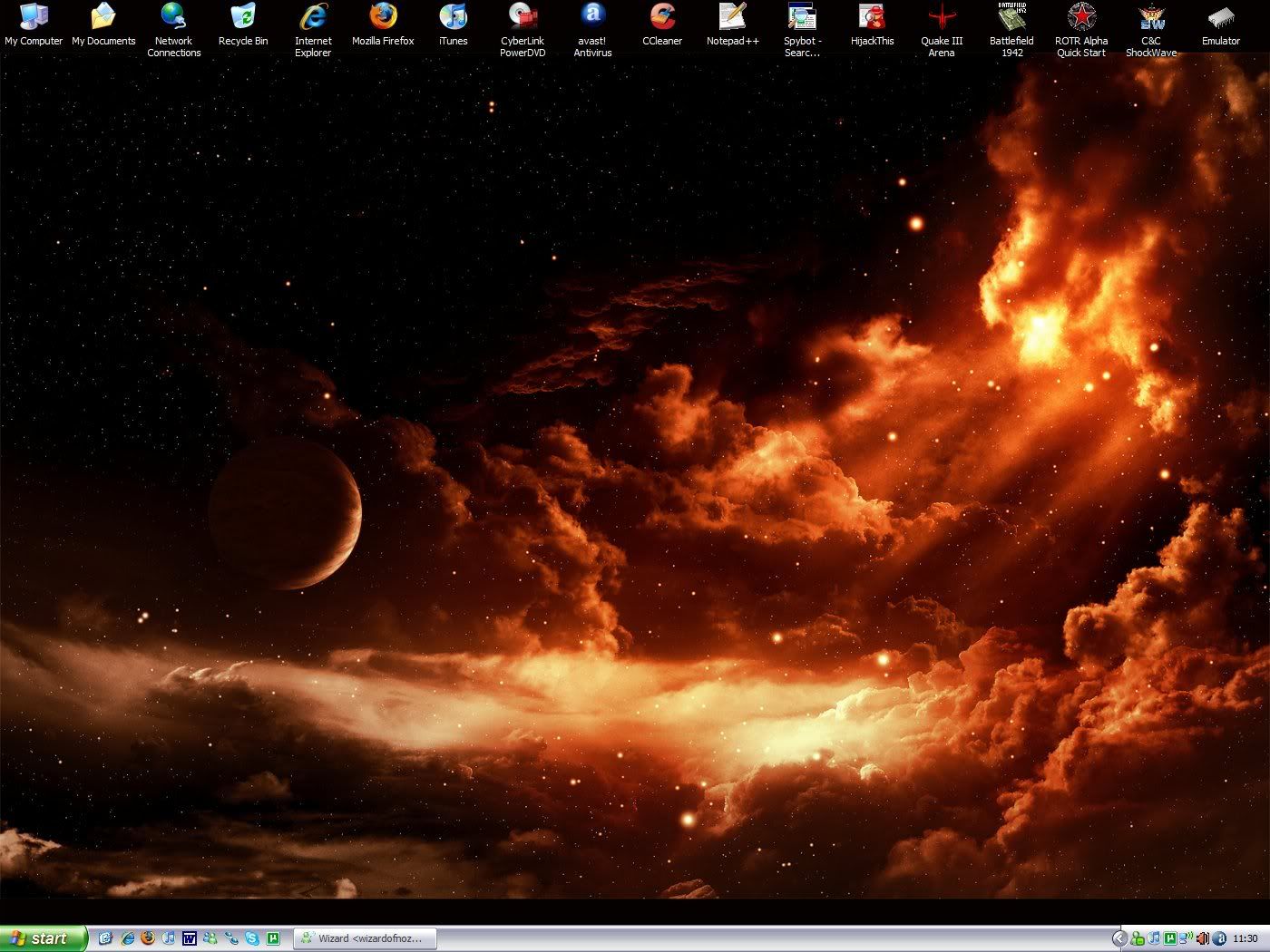The image size is (1270, 952).
Task: Click the C&C ShockWave desktop icon
Action: click(x=1151, y=30)
